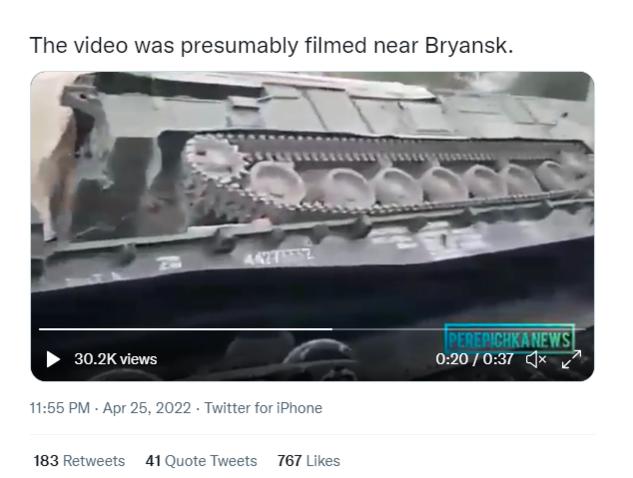
Task: Show the 767 Likes list
Action: click(309, 461)
